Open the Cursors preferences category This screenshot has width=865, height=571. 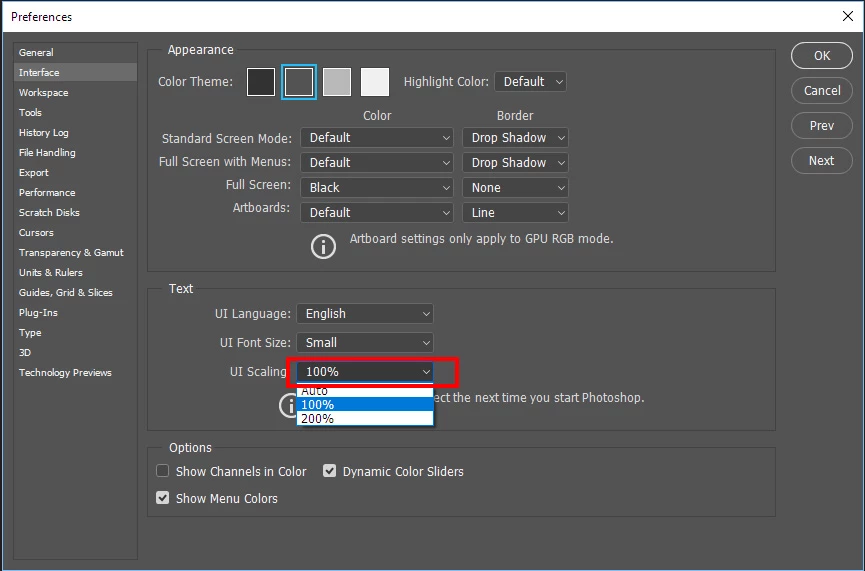pyautogui.click(x=75, y=232)
